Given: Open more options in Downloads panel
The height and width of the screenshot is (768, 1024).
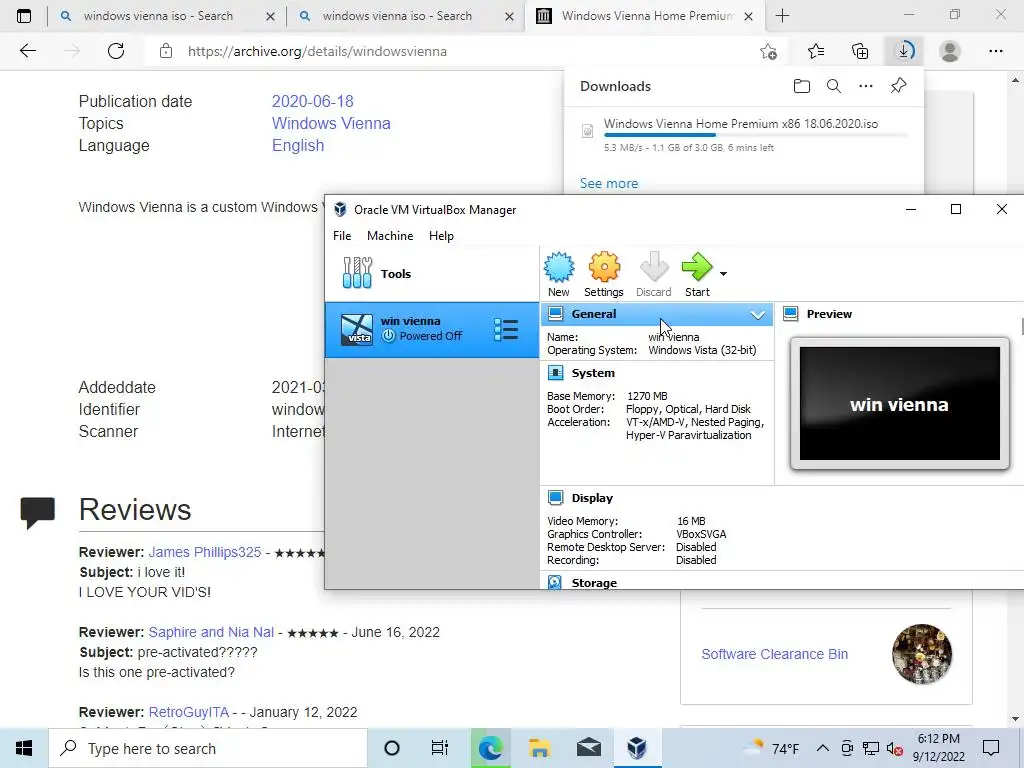Looking at the screenshot, I should coord(866,86).
